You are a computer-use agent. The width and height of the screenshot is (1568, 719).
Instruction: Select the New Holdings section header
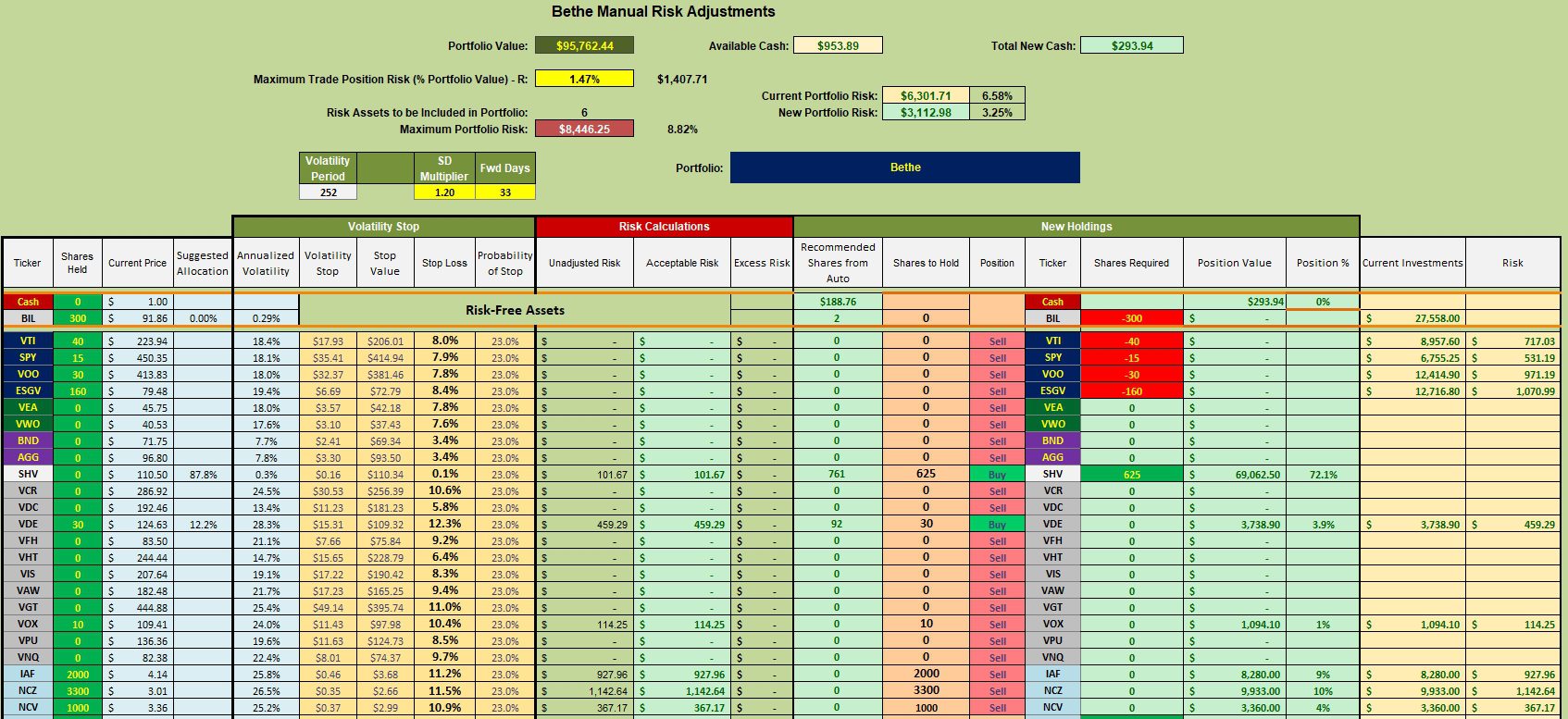pyautogui.click(x=1076, y=227)
